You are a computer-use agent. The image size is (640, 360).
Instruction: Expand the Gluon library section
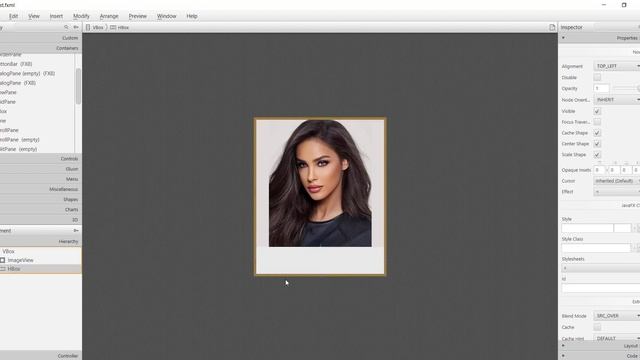pyautogui.click(x=40, y=169)
